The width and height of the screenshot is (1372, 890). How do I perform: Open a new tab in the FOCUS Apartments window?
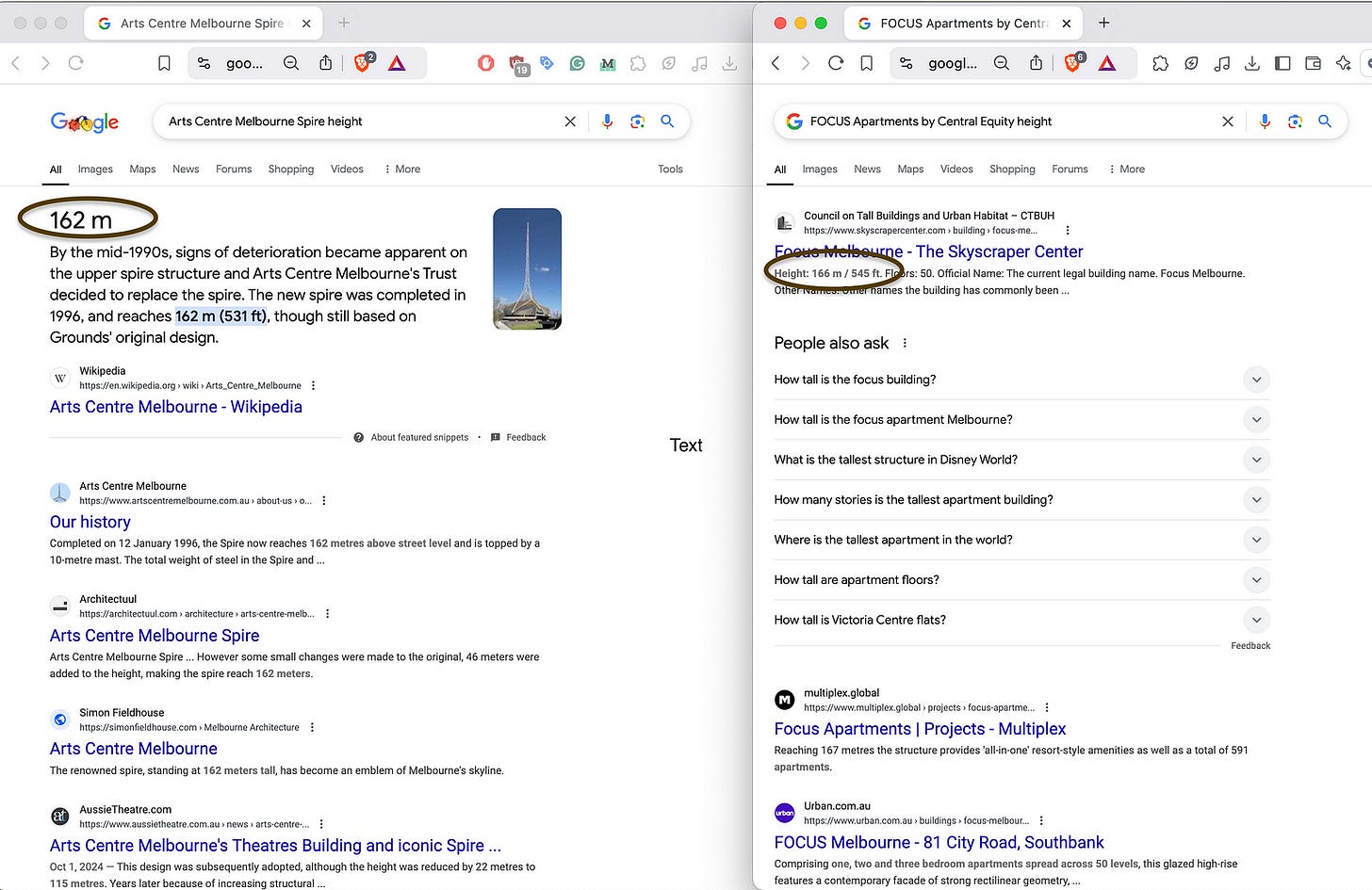pos(1104,23)
